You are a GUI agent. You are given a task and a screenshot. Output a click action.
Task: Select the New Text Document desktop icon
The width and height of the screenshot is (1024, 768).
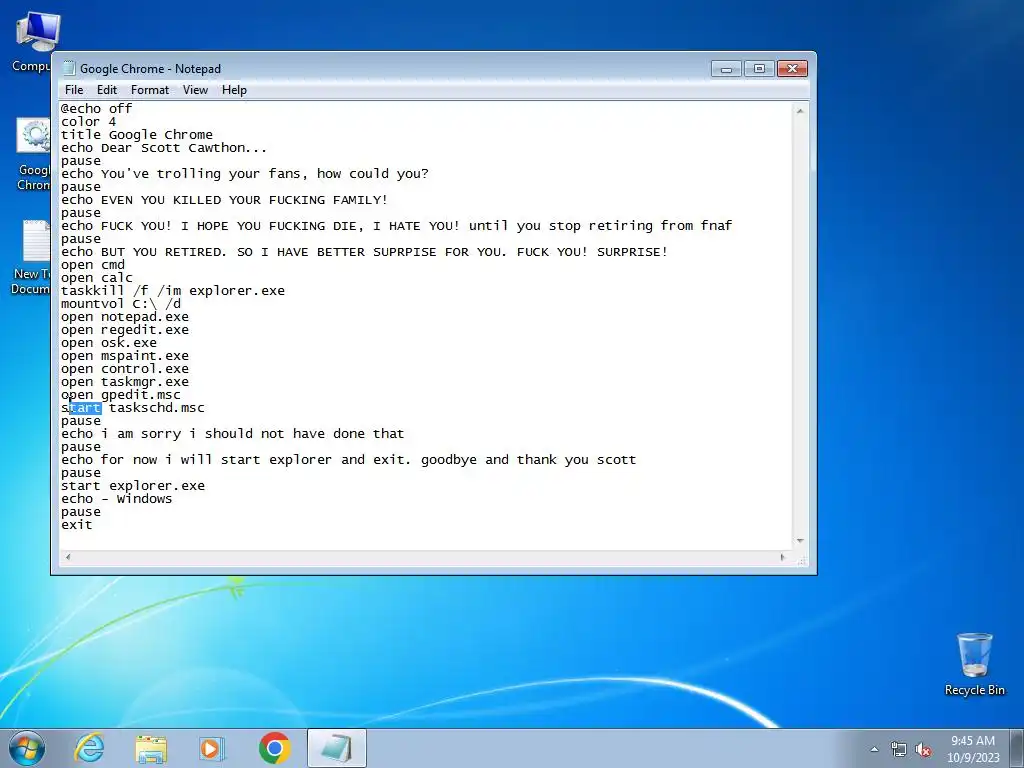point(31,258)
